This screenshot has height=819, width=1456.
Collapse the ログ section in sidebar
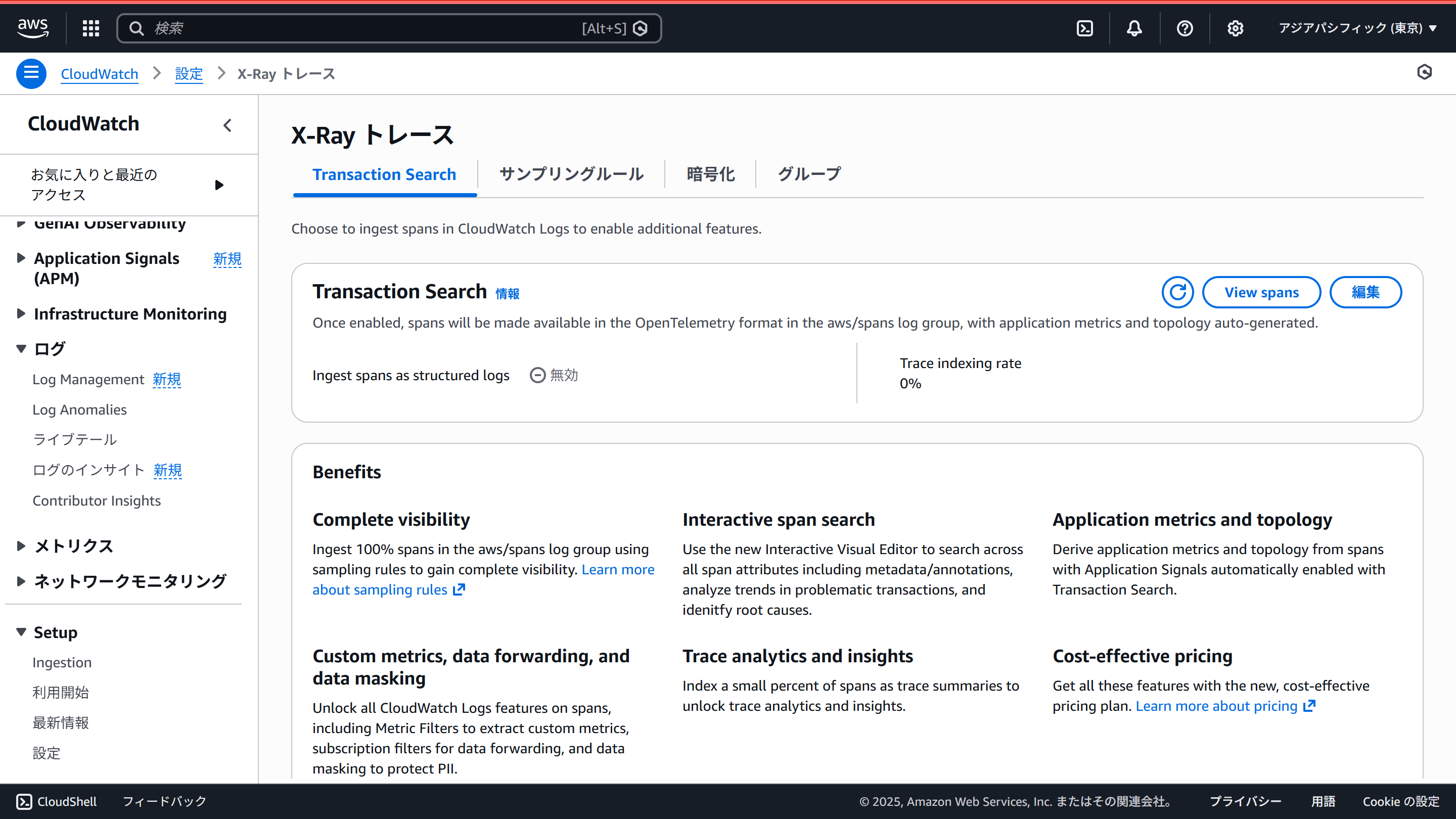coord(21,349)
